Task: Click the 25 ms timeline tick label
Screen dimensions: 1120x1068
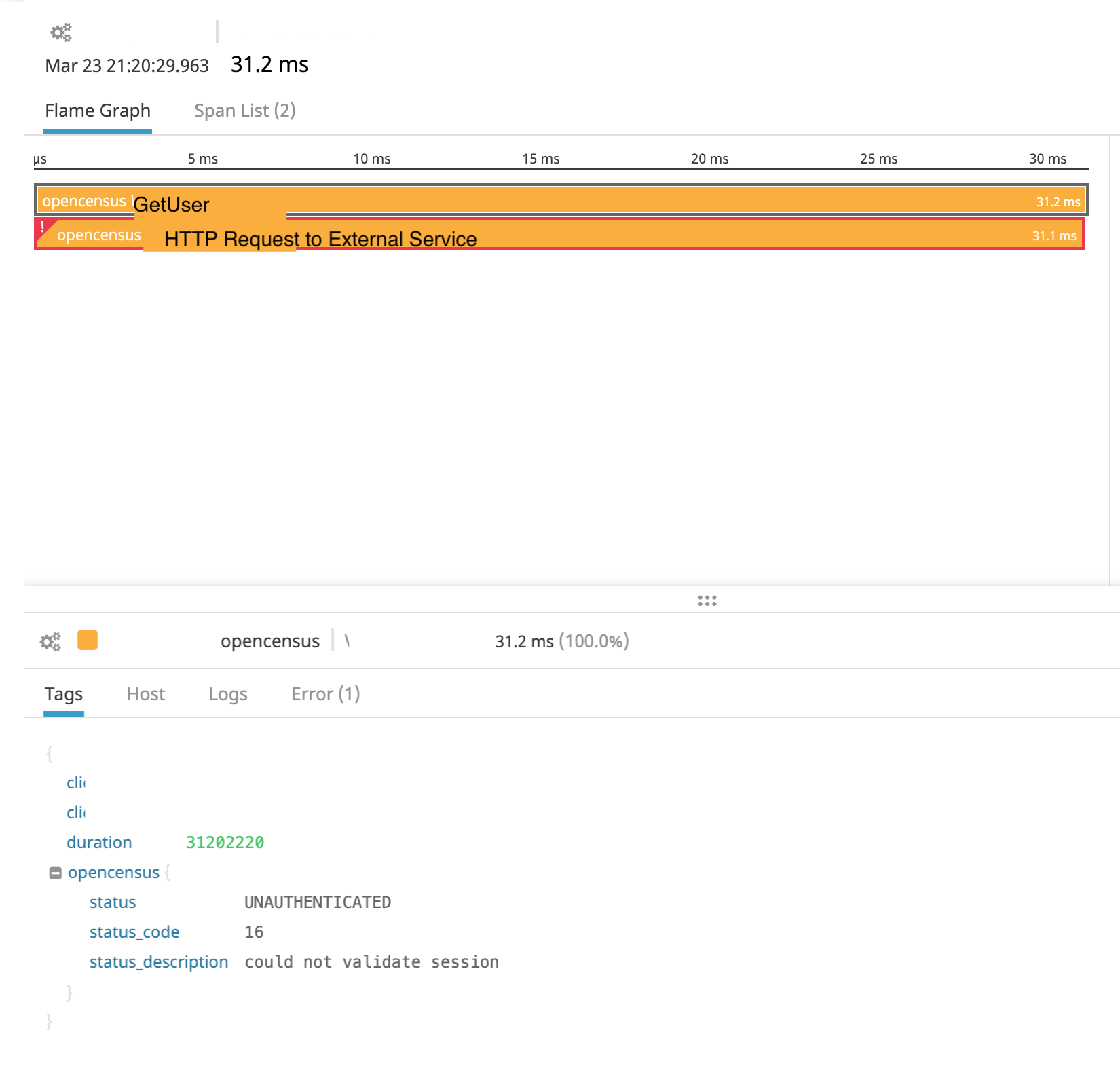Action: 879,158
